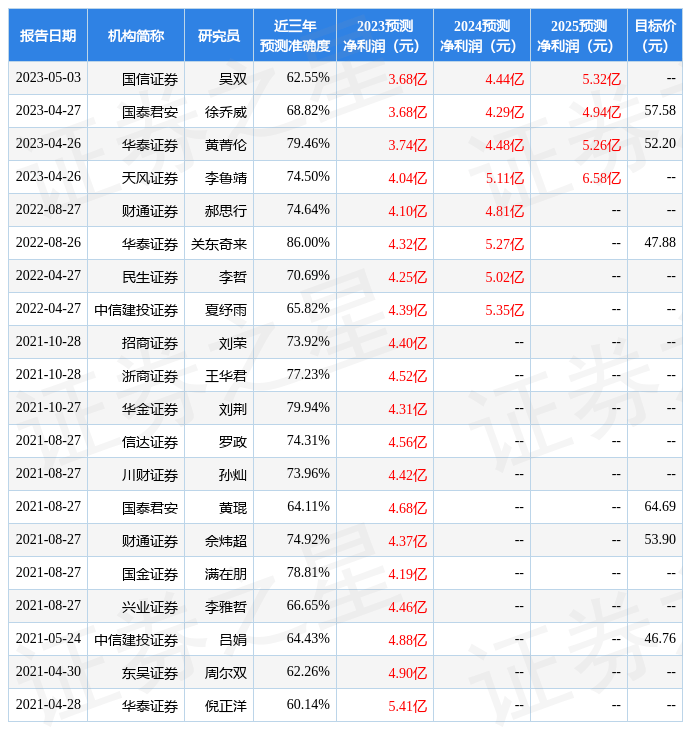
Task: Click the 目标价 column header
Action: [655, 36]
